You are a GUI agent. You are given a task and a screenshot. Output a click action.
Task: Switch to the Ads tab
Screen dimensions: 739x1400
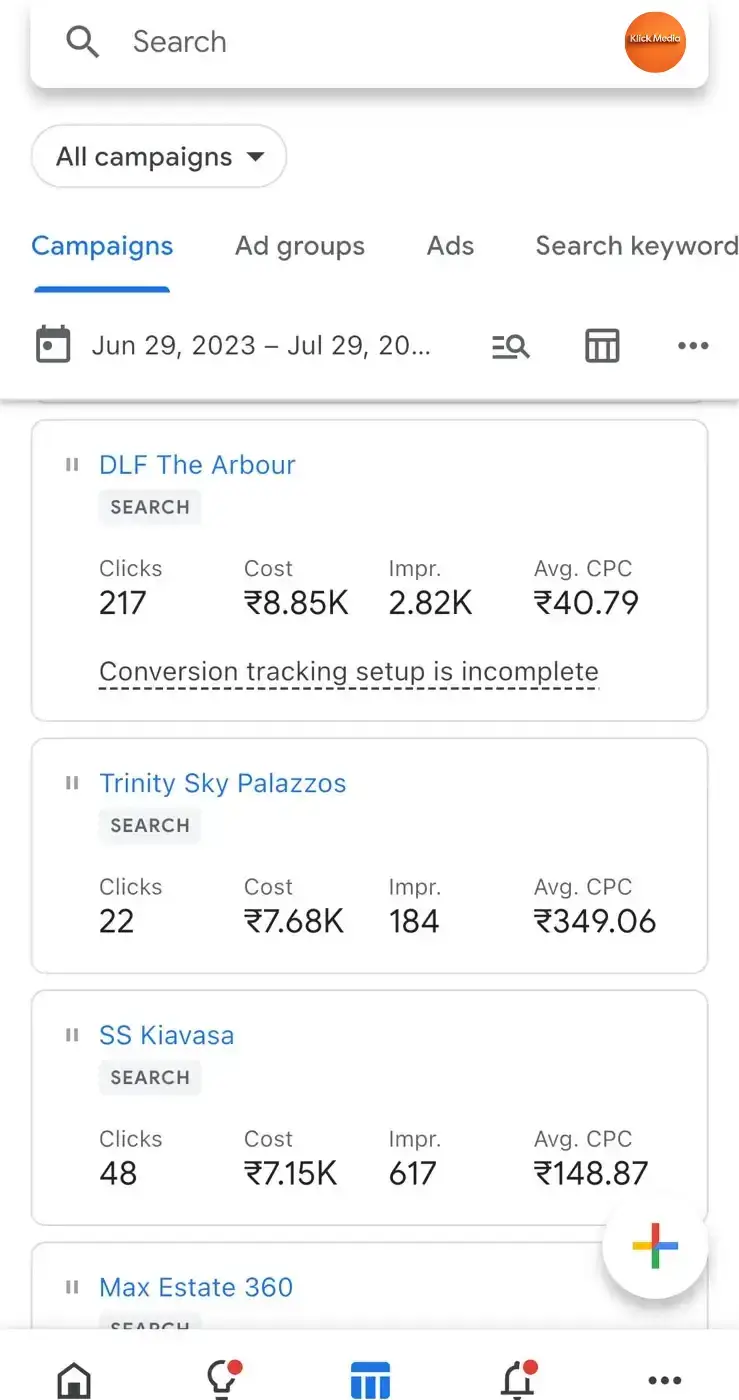pyautogui.click(x=451, y=246)
